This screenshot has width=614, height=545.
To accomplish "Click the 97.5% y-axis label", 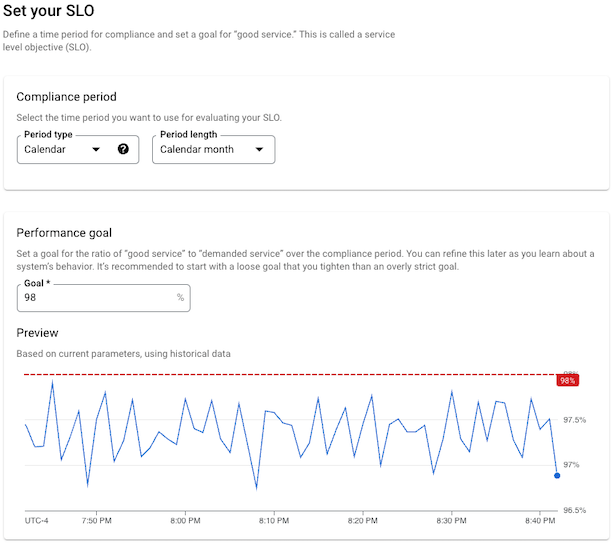I will (574, 420).
